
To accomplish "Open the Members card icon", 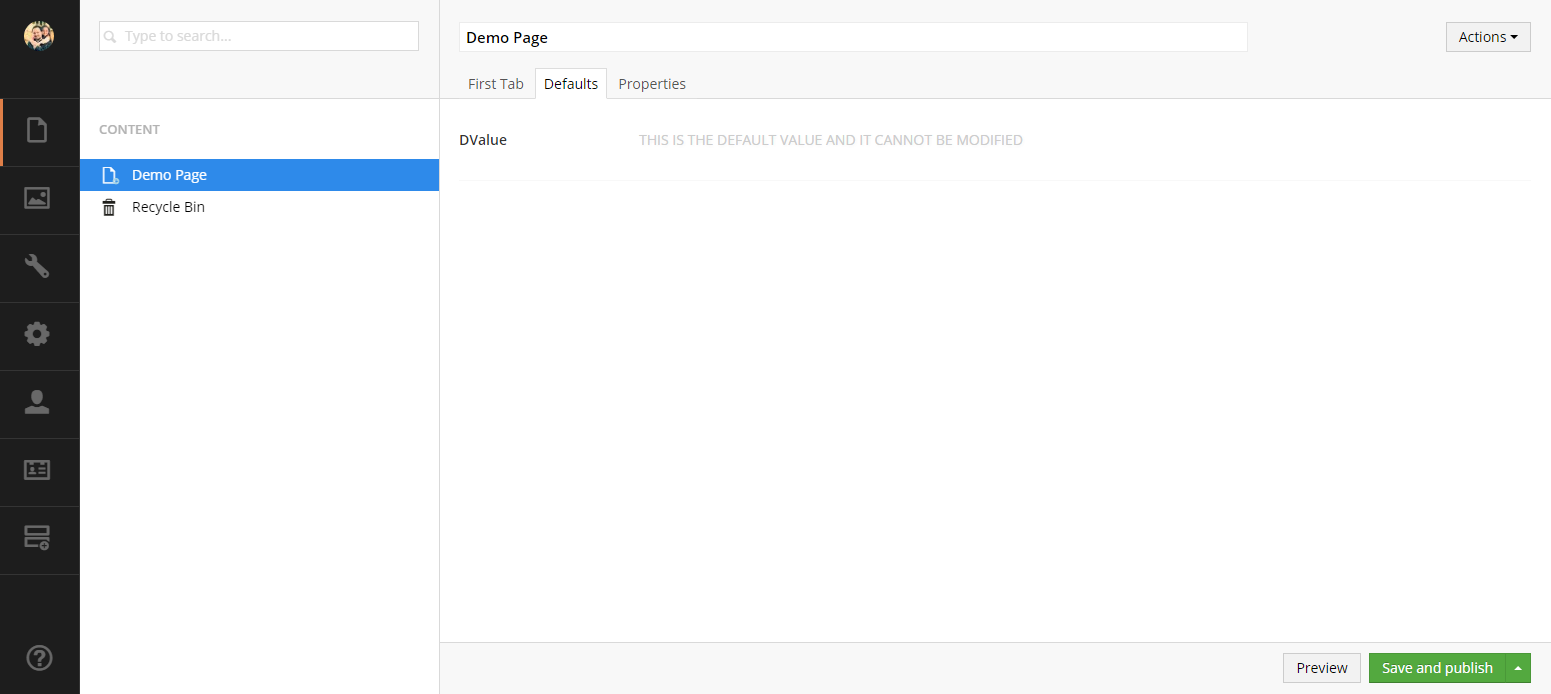I will (x=37, y=470).
